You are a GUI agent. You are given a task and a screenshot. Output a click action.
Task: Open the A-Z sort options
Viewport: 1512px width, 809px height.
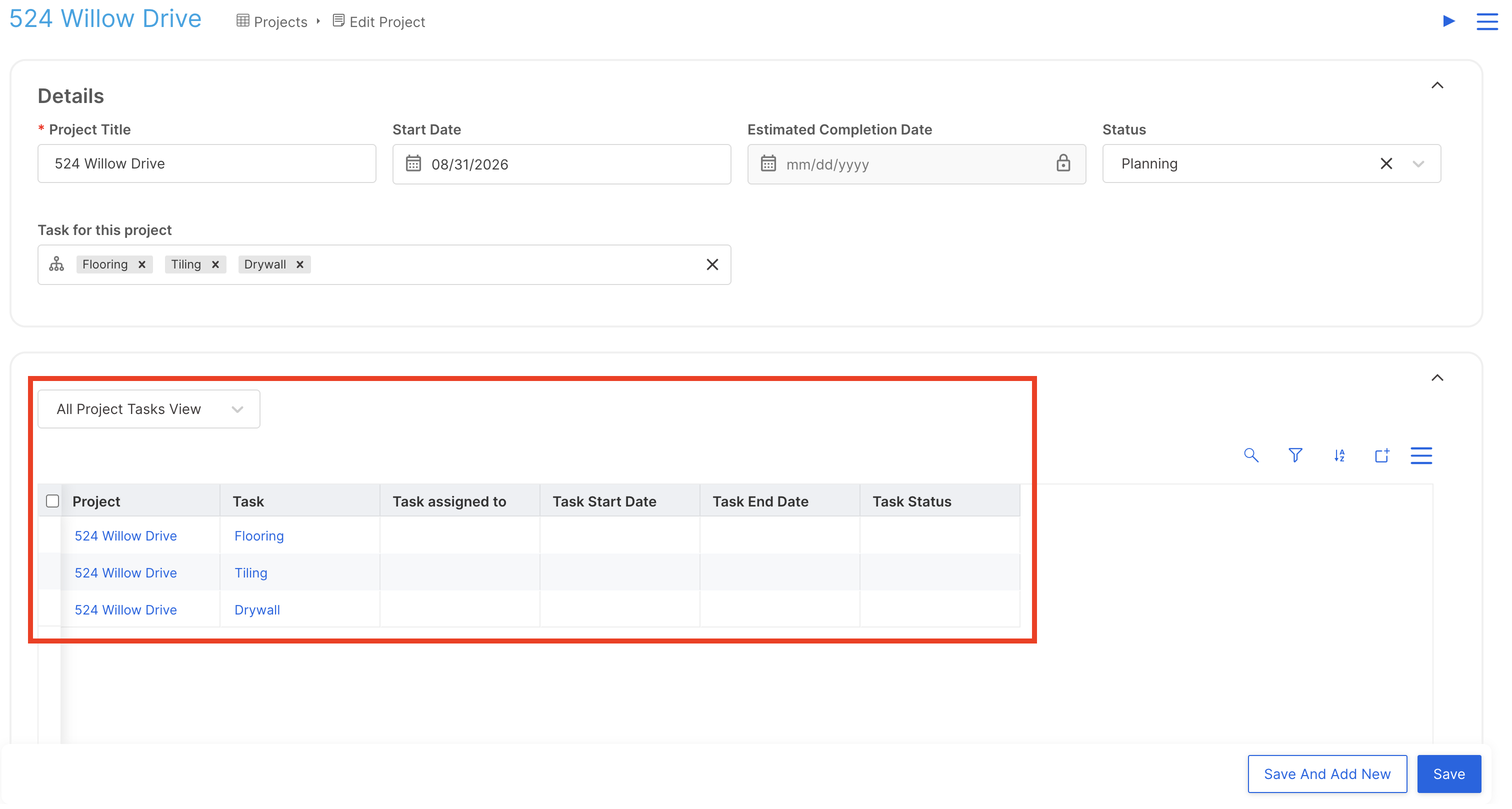[1339, 455]
